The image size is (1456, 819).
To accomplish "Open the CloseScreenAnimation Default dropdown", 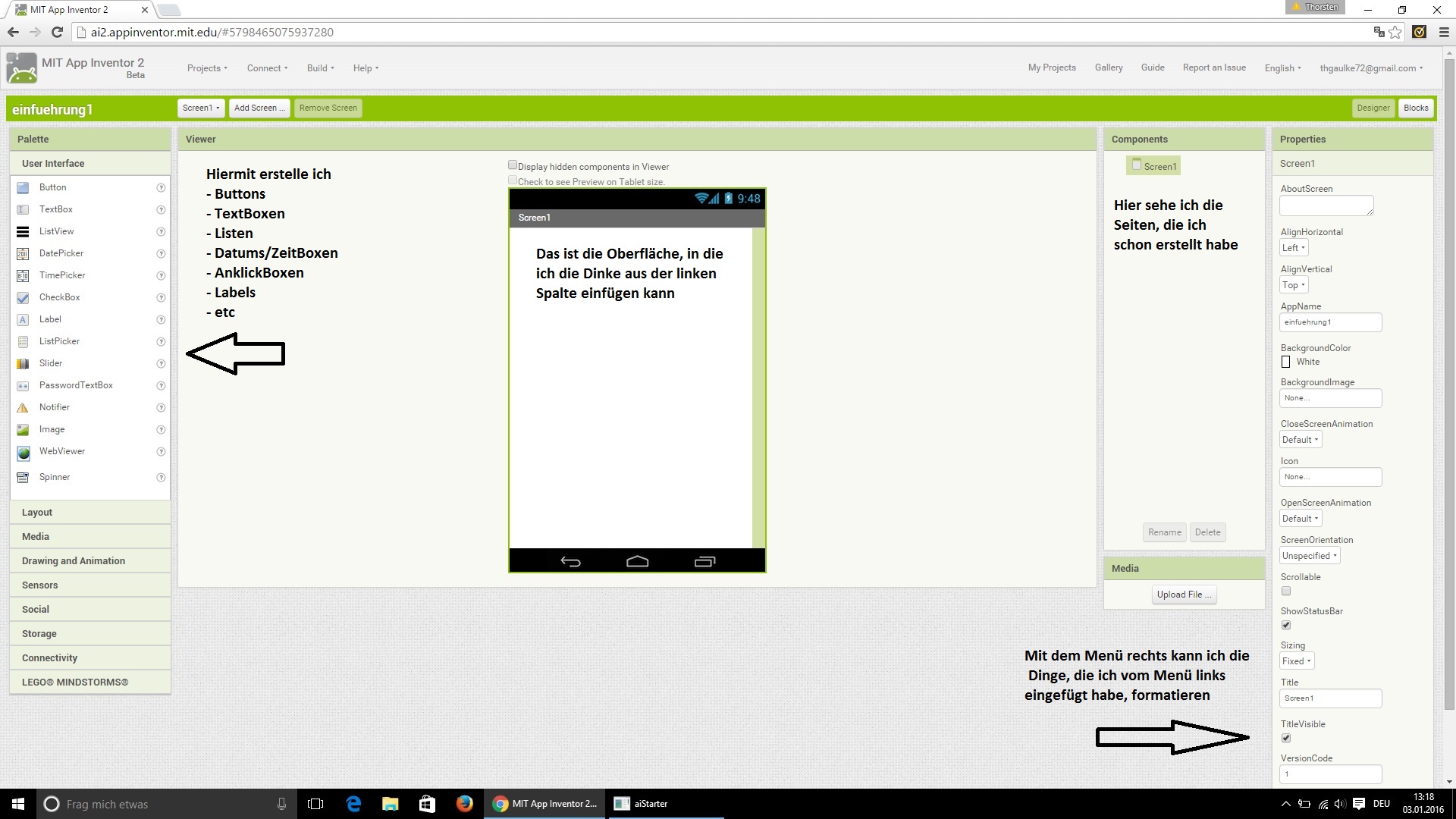I will tap(1301, 440).
